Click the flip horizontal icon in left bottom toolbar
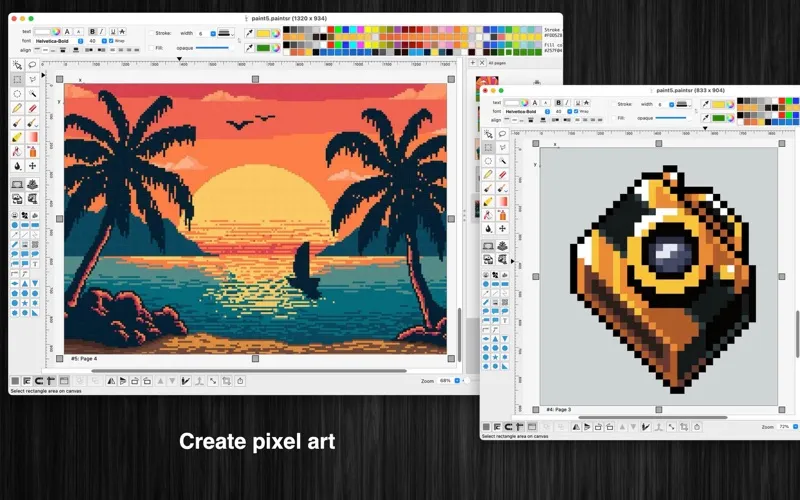 click(111, 381)
